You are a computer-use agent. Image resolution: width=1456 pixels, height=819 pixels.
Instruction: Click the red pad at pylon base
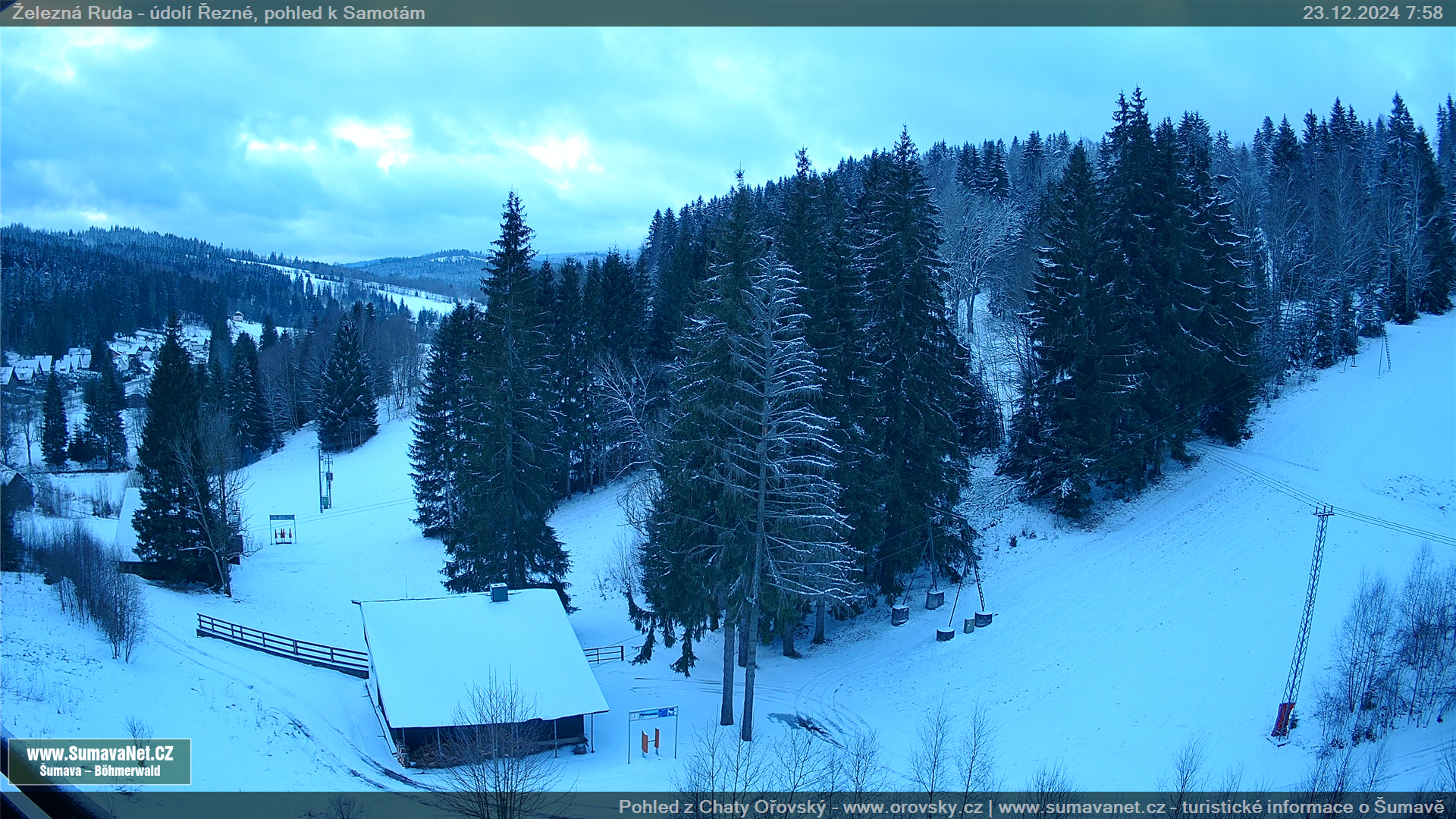coord(1283,719)
